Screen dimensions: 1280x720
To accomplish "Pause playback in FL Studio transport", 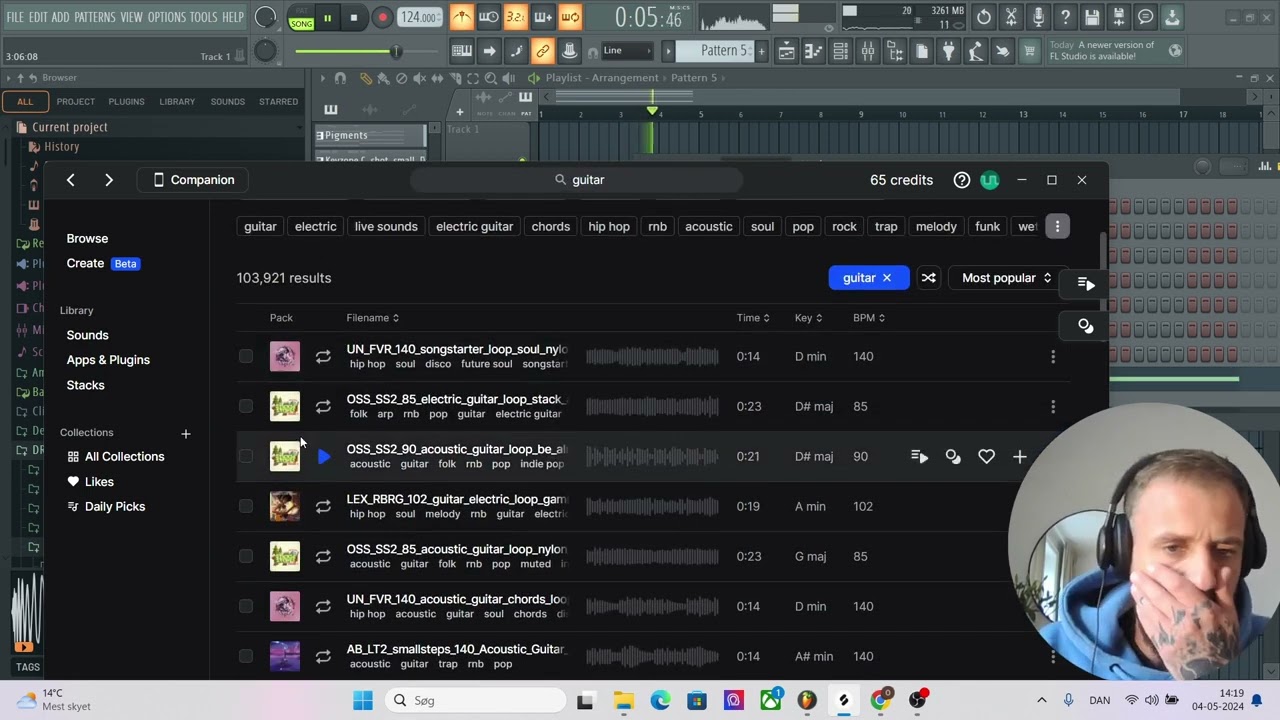I will [x=327, y=17].
